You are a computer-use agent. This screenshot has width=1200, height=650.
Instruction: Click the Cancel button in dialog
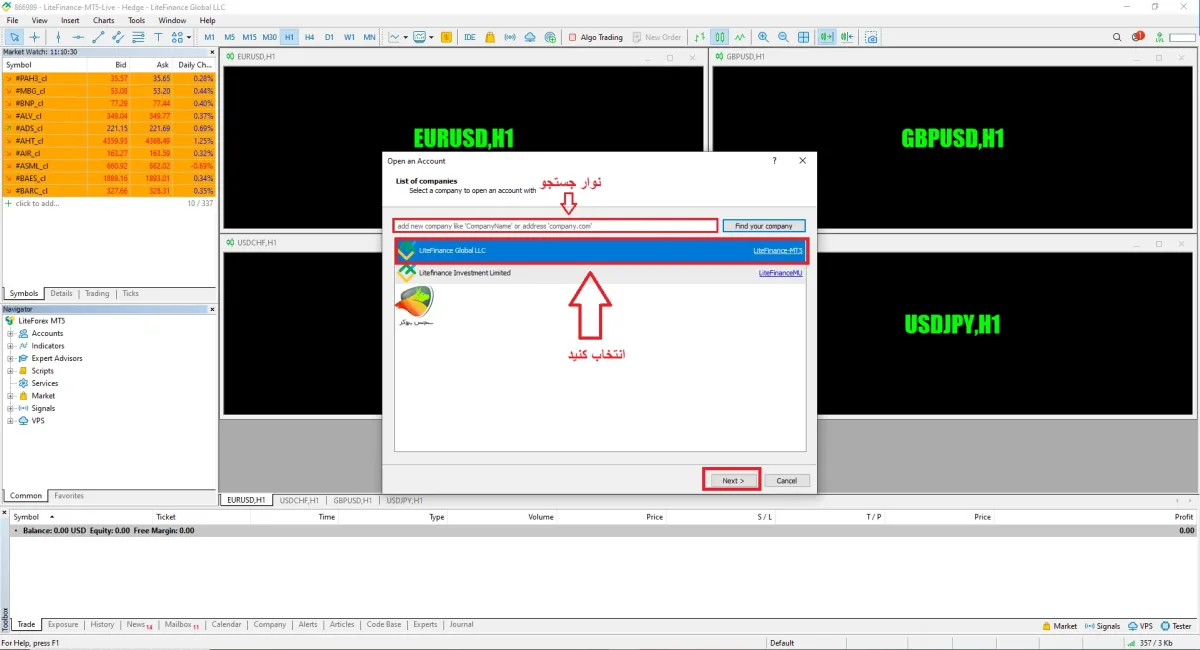pos(787,480)
